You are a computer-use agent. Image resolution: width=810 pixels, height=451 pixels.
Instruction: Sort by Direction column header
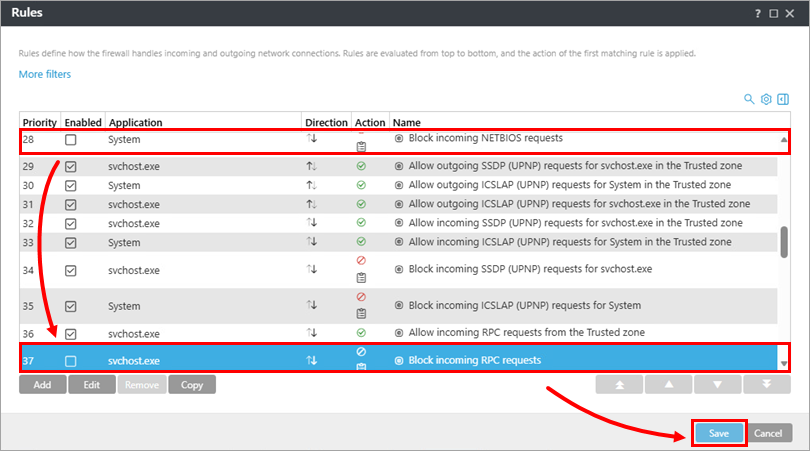[x=326, y=122]
